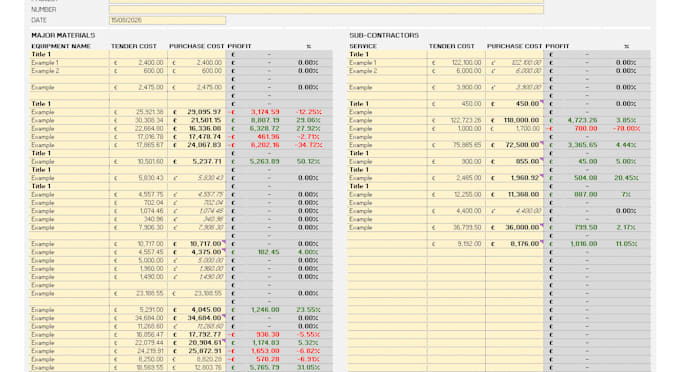680x372 pixels.
Task: Select the percentage cell -70.00%
Action: 627,128
